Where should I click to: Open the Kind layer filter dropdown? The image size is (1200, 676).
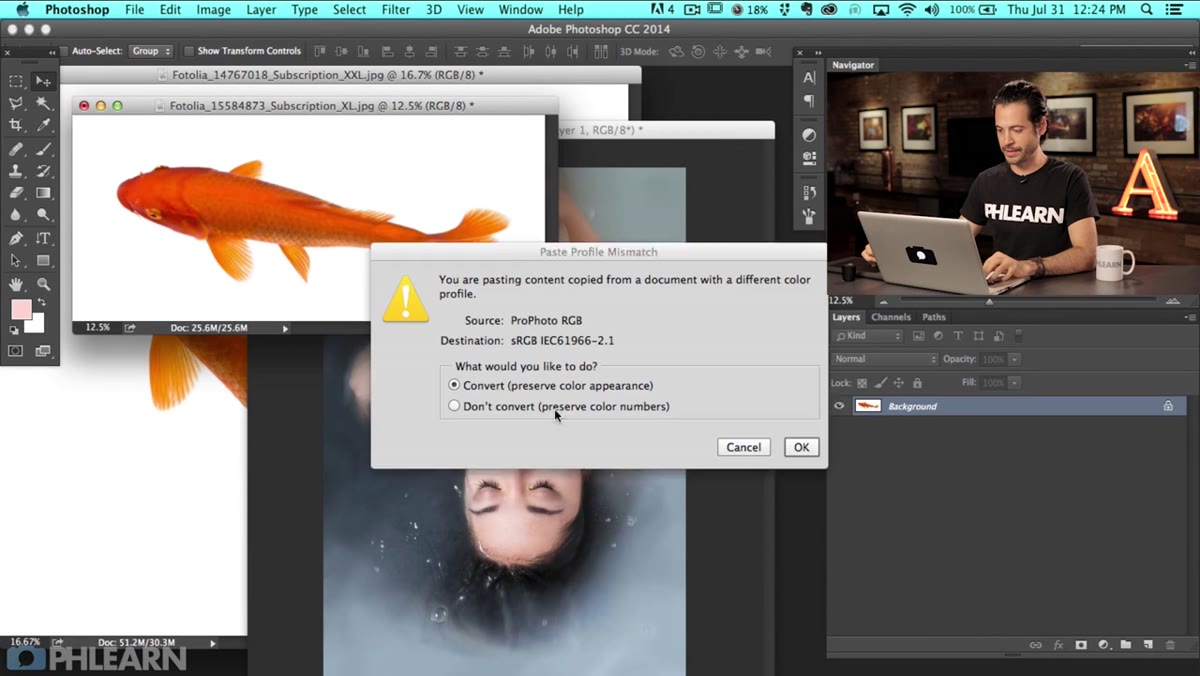[868, 336]
